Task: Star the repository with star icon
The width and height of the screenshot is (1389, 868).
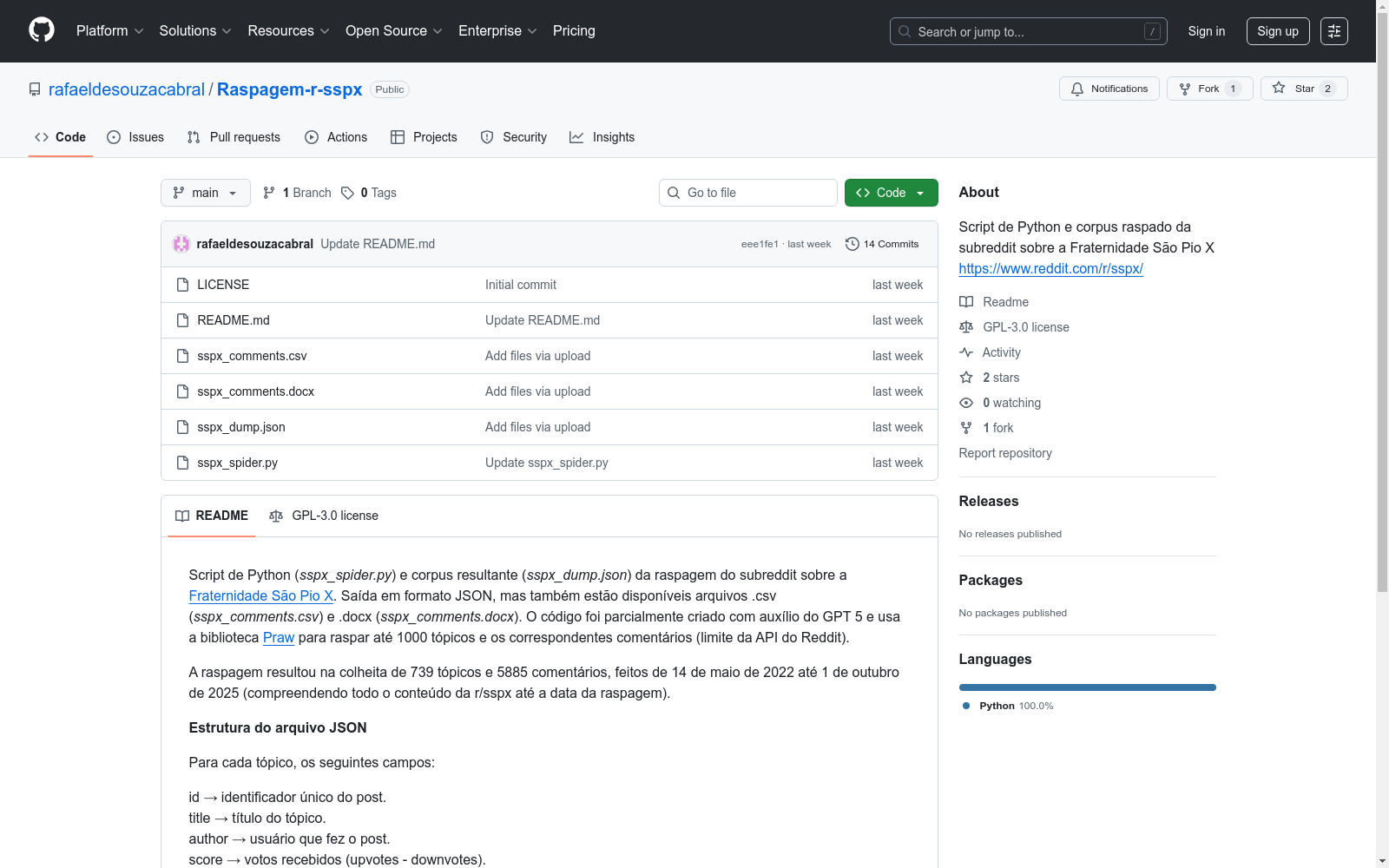Action: 1279,88
